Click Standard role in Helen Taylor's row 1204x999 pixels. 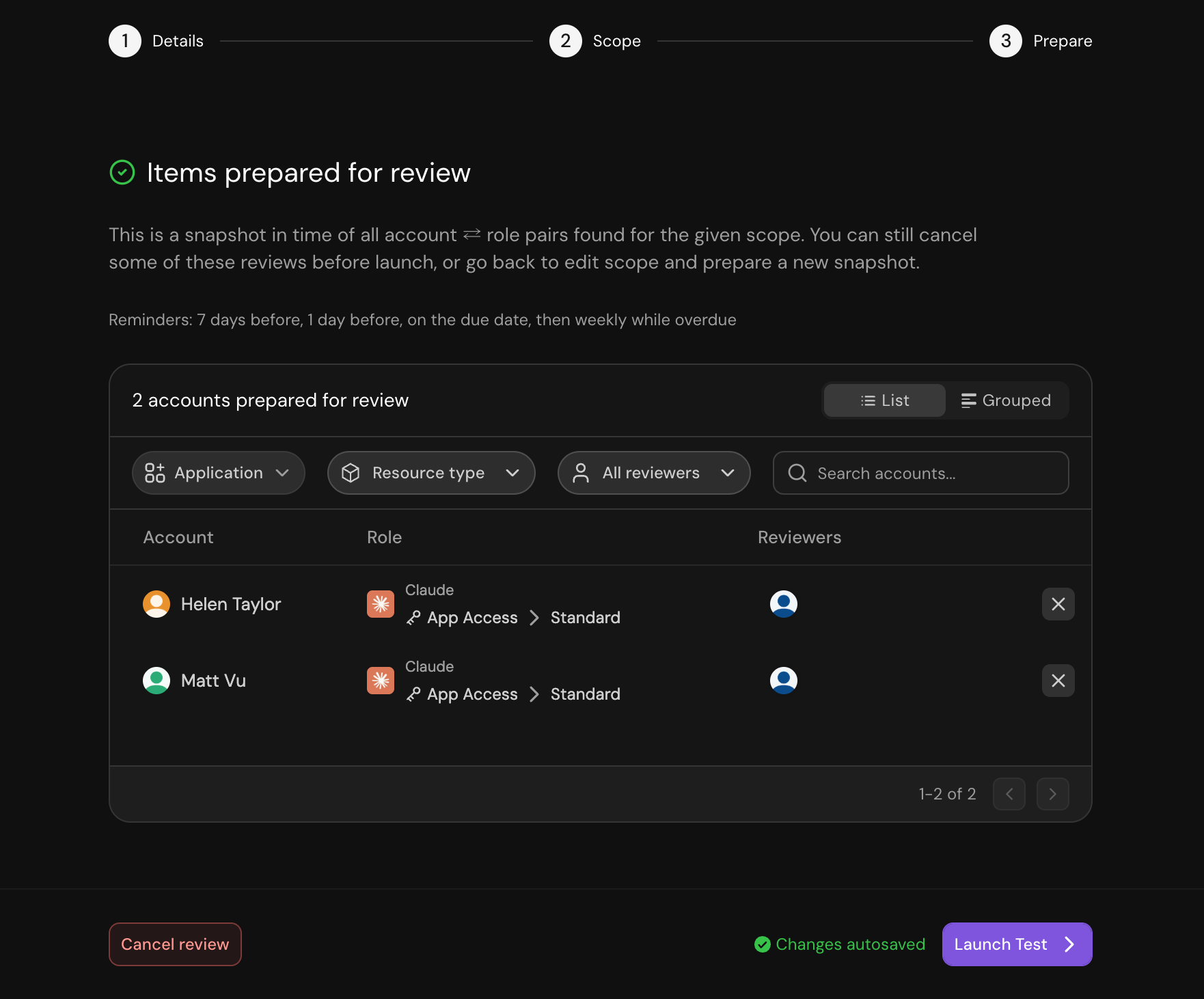pos(586,618)
